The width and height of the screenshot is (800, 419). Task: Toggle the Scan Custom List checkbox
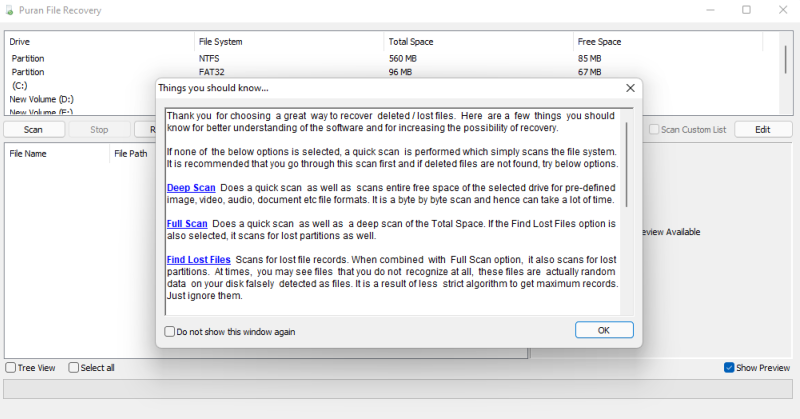coord(654,130)
